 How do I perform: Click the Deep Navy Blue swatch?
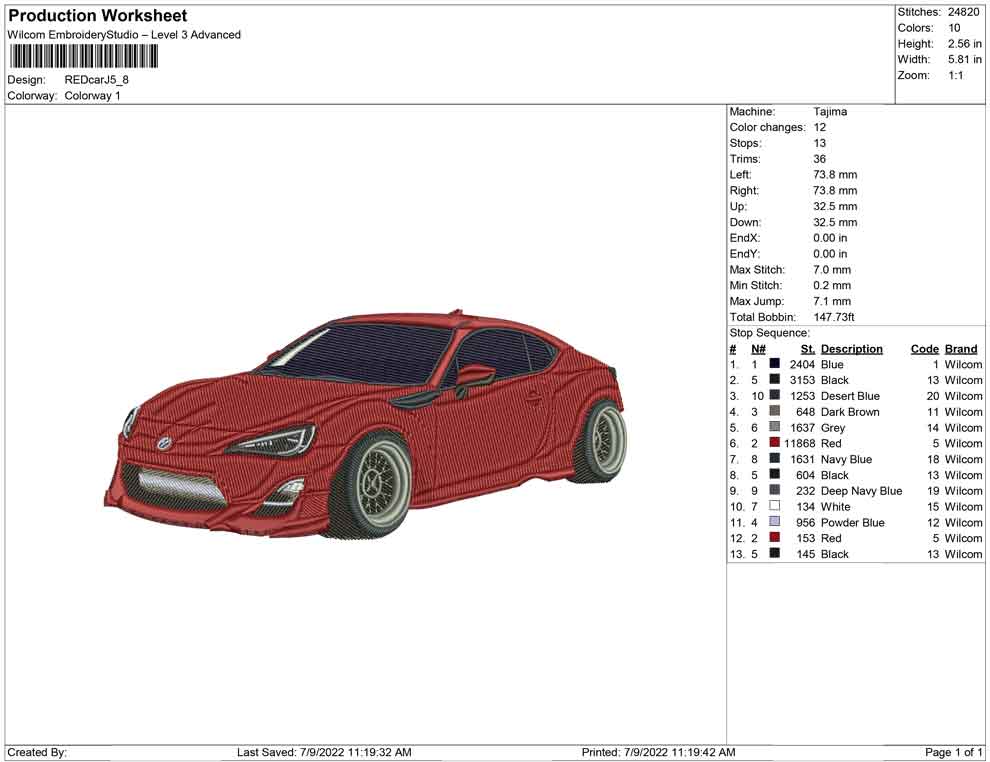(x=775, y=491)
